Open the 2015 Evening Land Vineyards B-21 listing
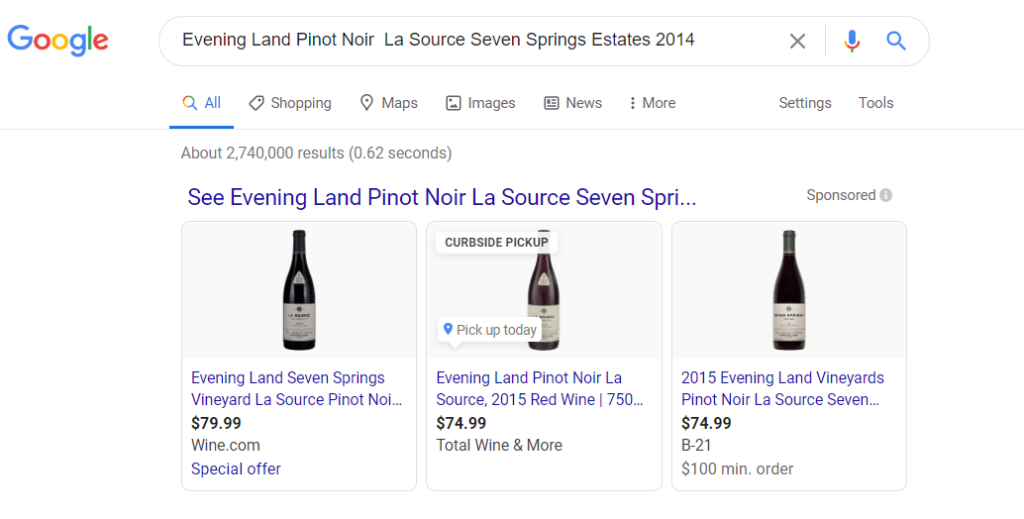 pyautogui.click(x=782, y=388)
